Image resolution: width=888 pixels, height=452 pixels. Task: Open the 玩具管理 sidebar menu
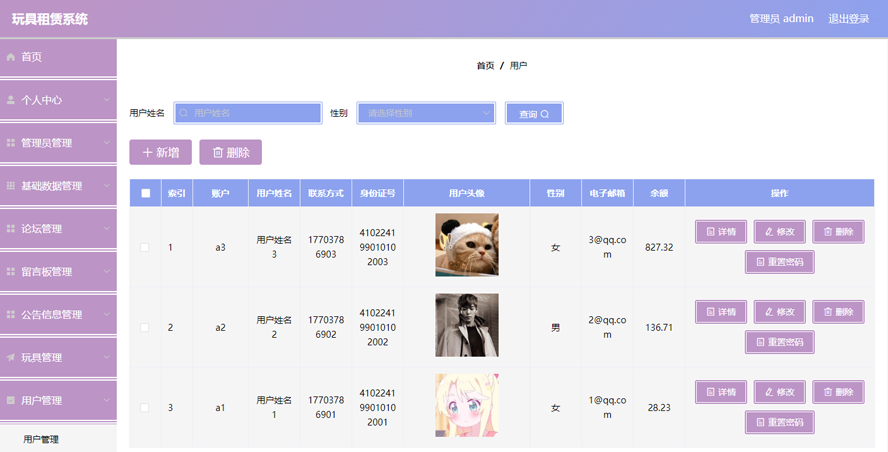click(58, 357)
